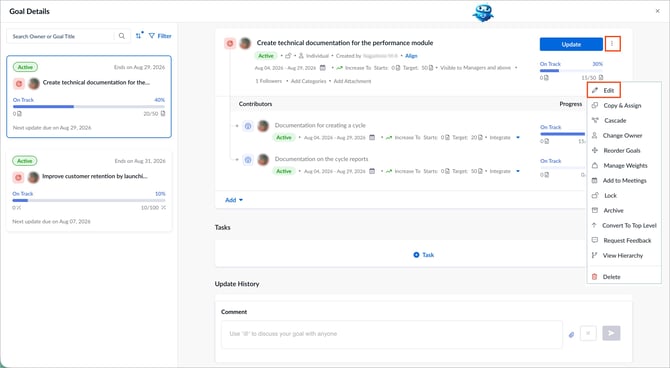Image resolution: width=670 pixels, height=368 pixels.
Task: Open Documentation on the cycle reports contributor
Action: pos(321,159)
